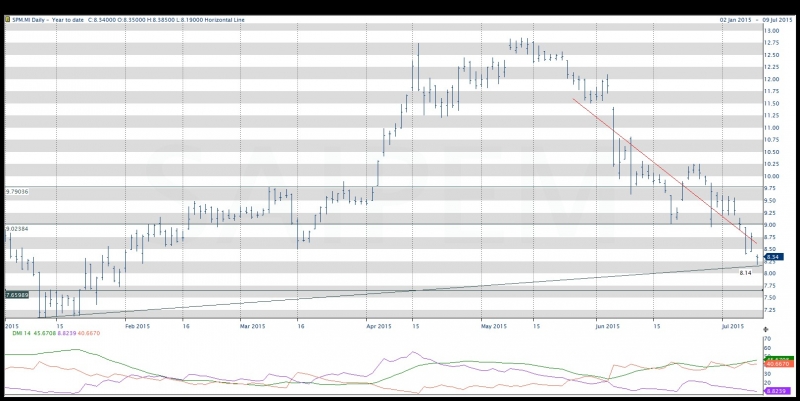Click Apr 2015 on the date axis
This screenshot has width=800, height=401.
click(x=379, y=326)
